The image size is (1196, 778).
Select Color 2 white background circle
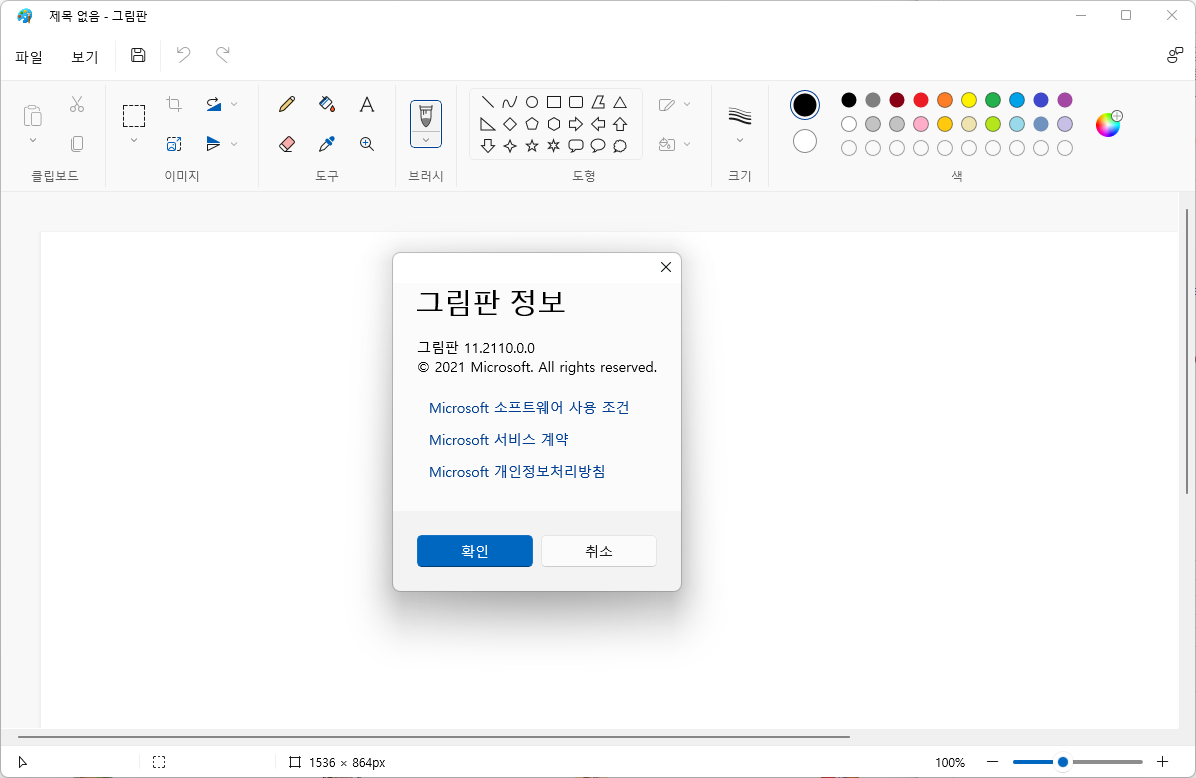[x=805, y=141]
